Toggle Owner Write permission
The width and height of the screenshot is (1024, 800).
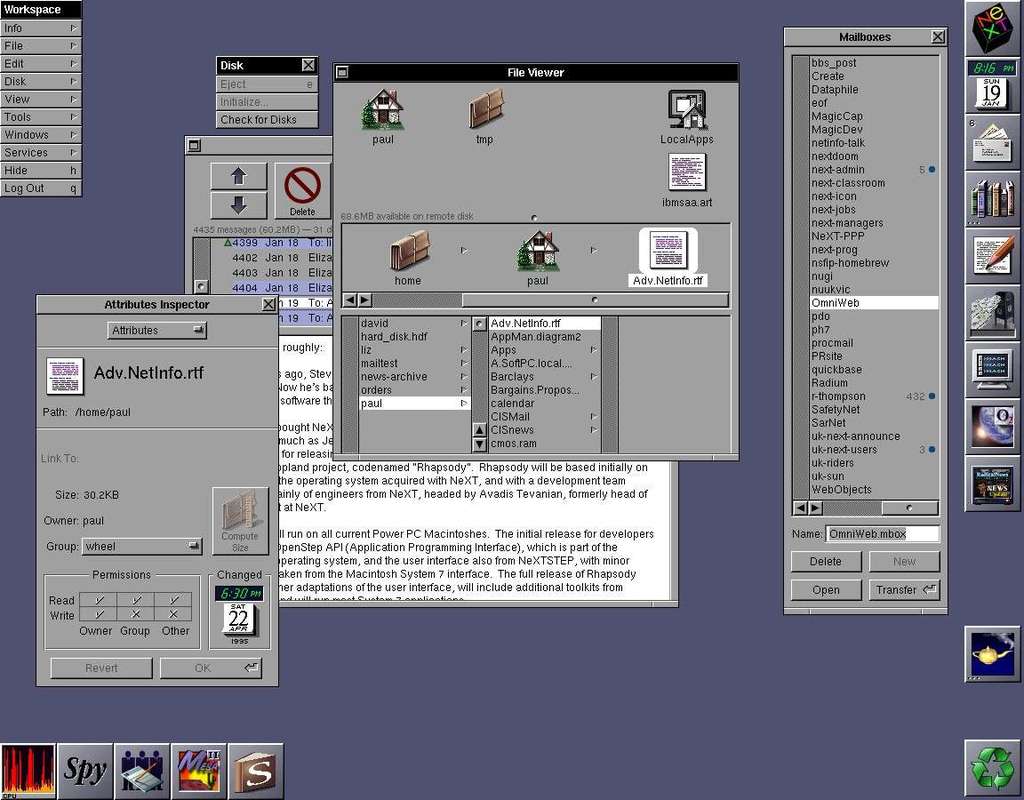(97, 615)
